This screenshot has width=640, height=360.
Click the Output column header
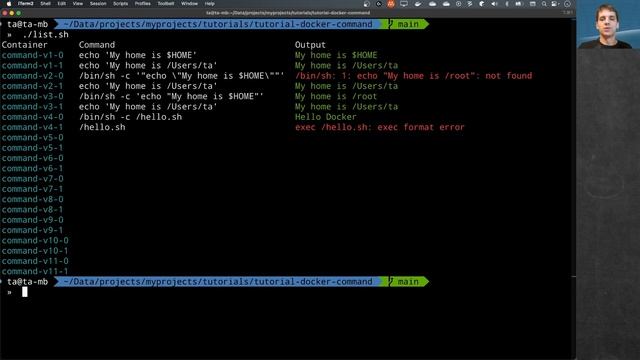(x=310, y=45)
